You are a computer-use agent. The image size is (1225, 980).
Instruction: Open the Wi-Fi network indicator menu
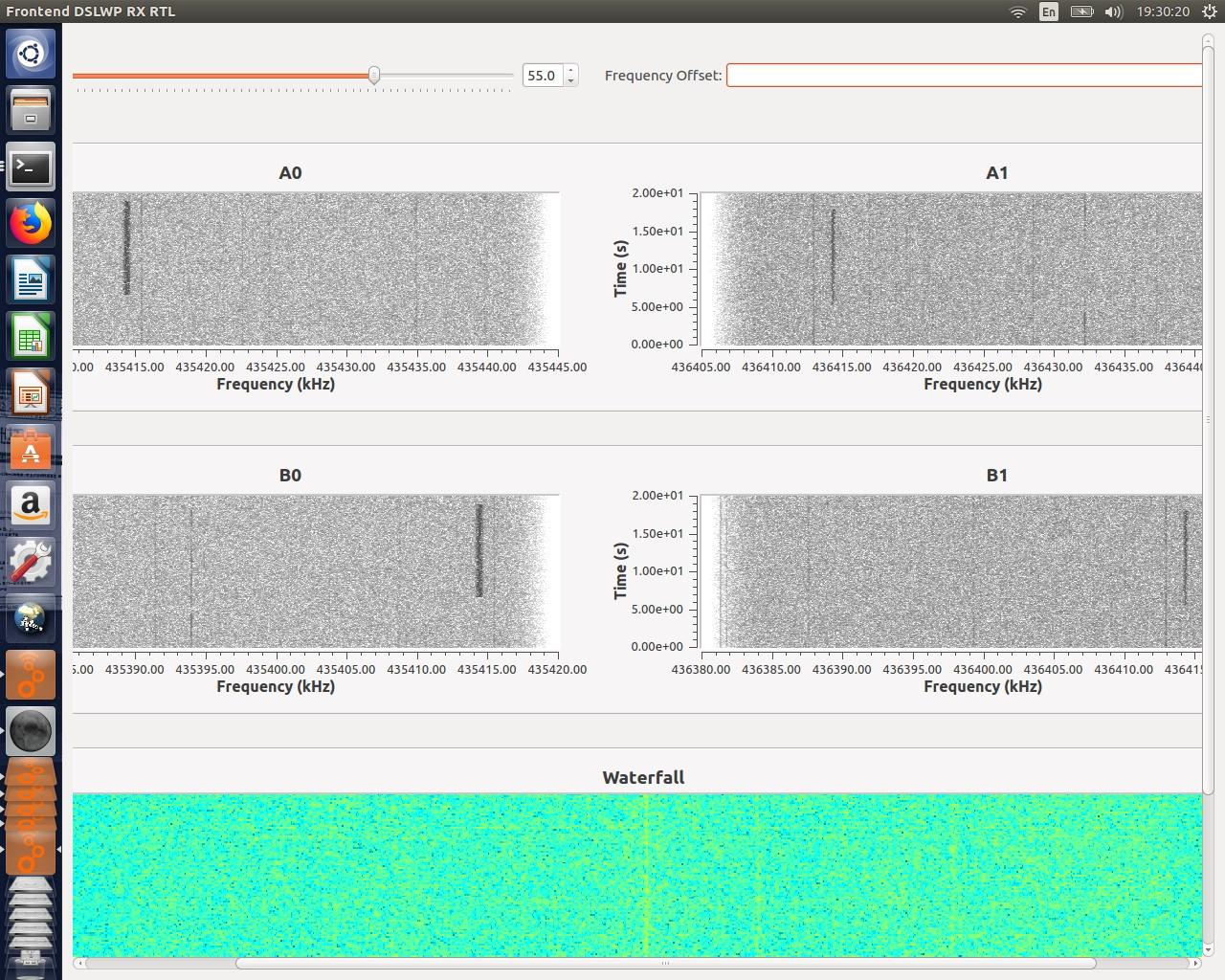coord(1018,11)
